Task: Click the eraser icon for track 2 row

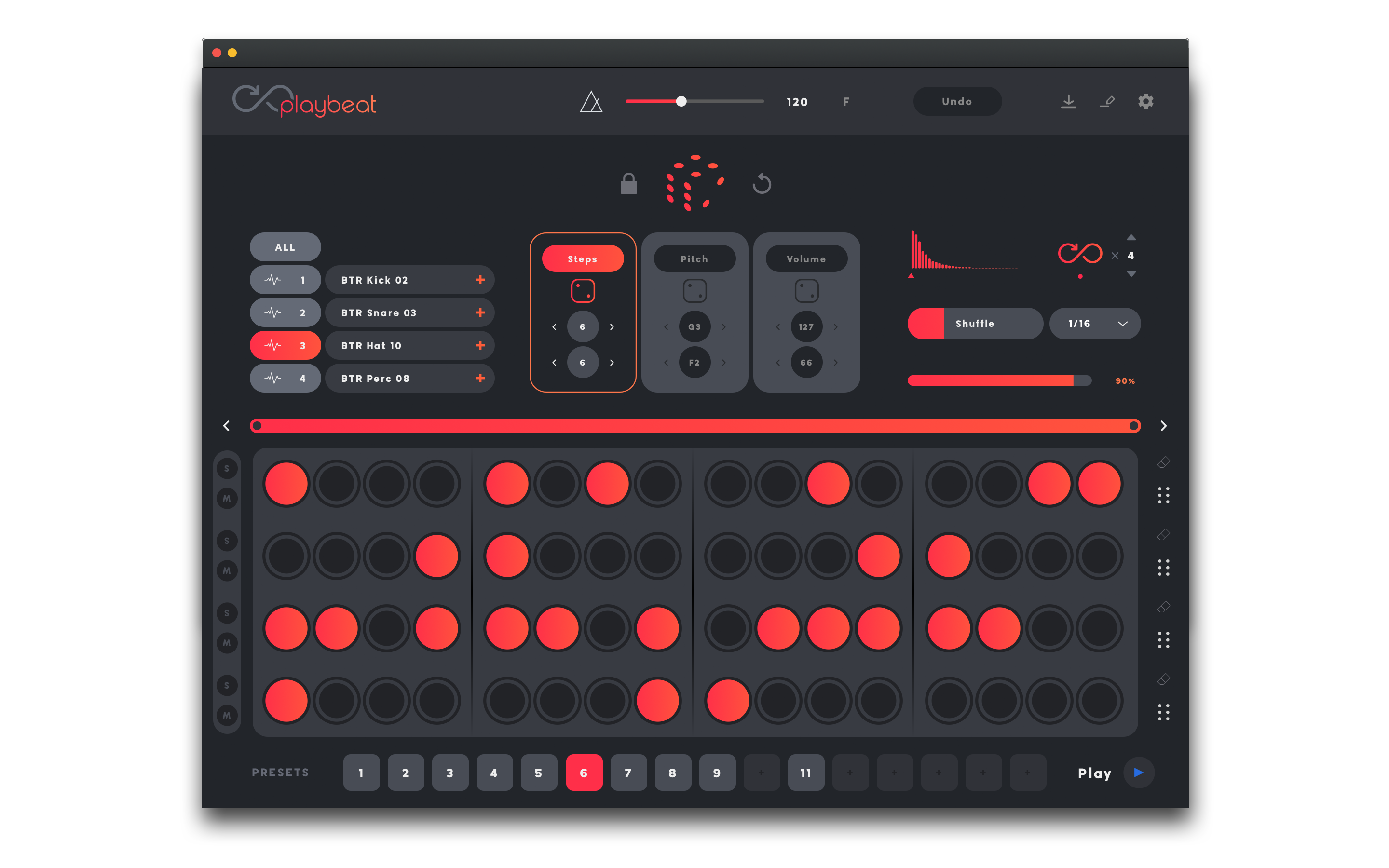Action: pos(1163,534)
